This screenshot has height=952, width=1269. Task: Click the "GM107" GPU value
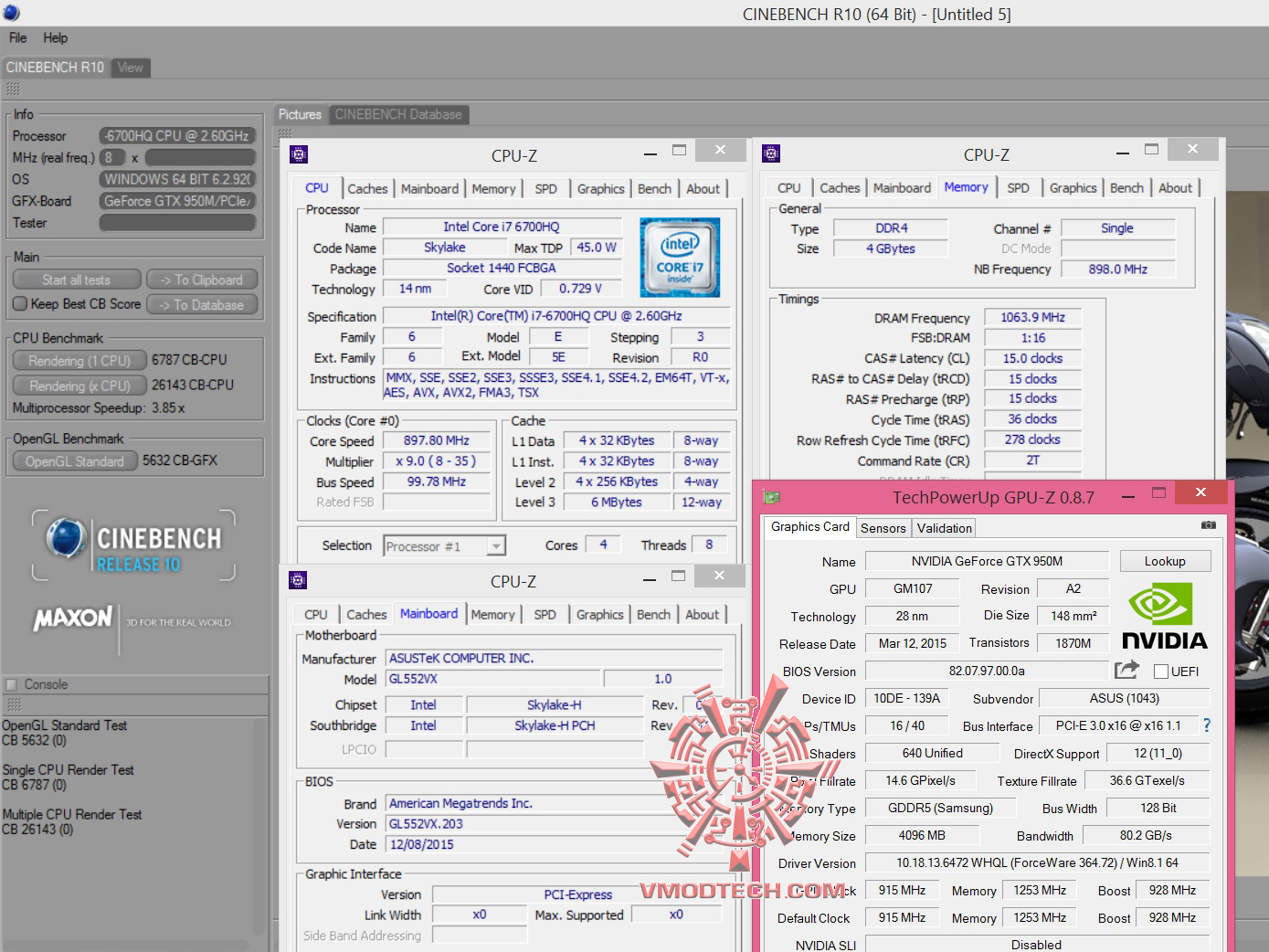point(913,588)
